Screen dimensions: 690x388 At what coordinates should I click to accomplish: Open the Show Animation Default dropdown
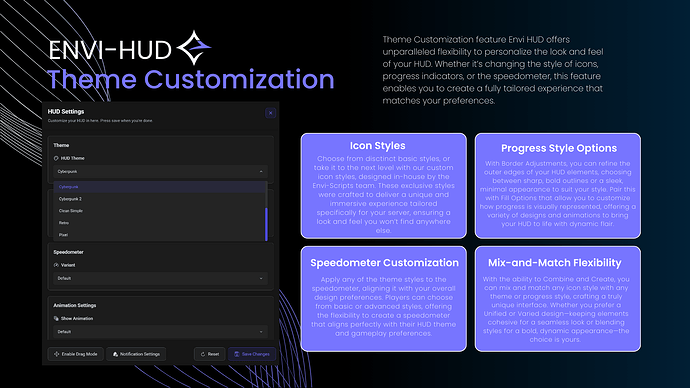pos(161,332)
